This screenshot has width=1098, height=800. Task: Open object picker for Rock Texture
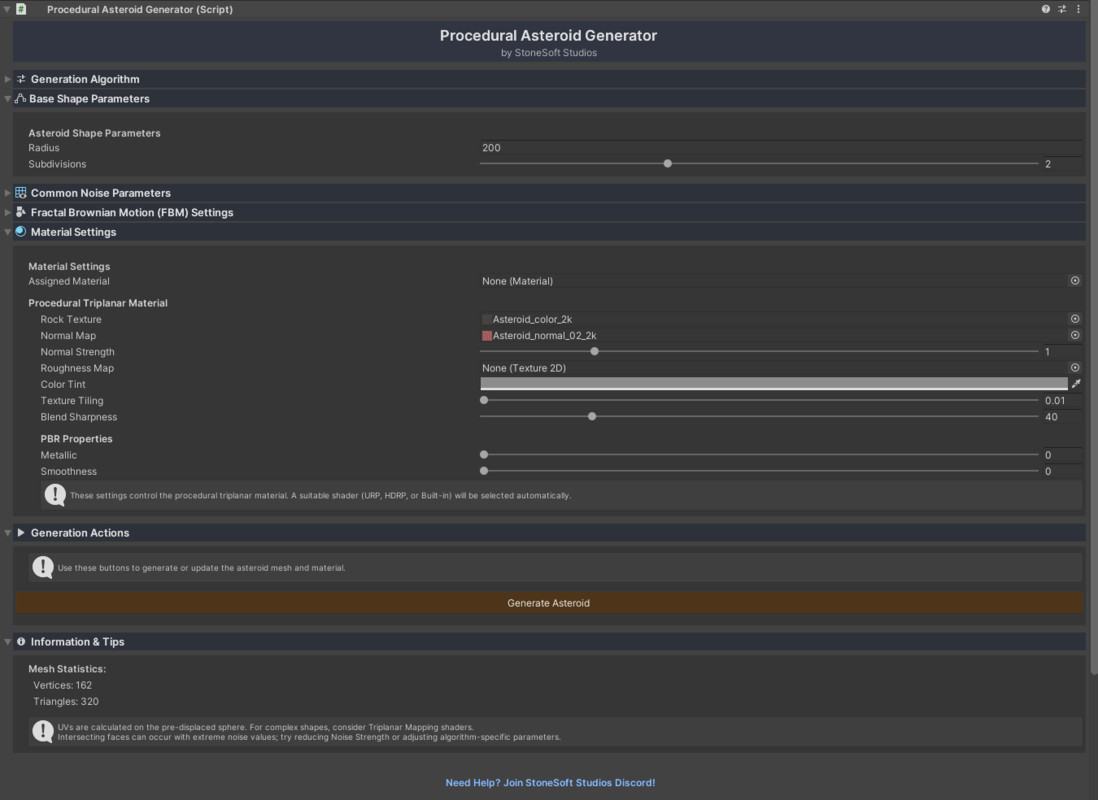click(x=1075, y=319)
